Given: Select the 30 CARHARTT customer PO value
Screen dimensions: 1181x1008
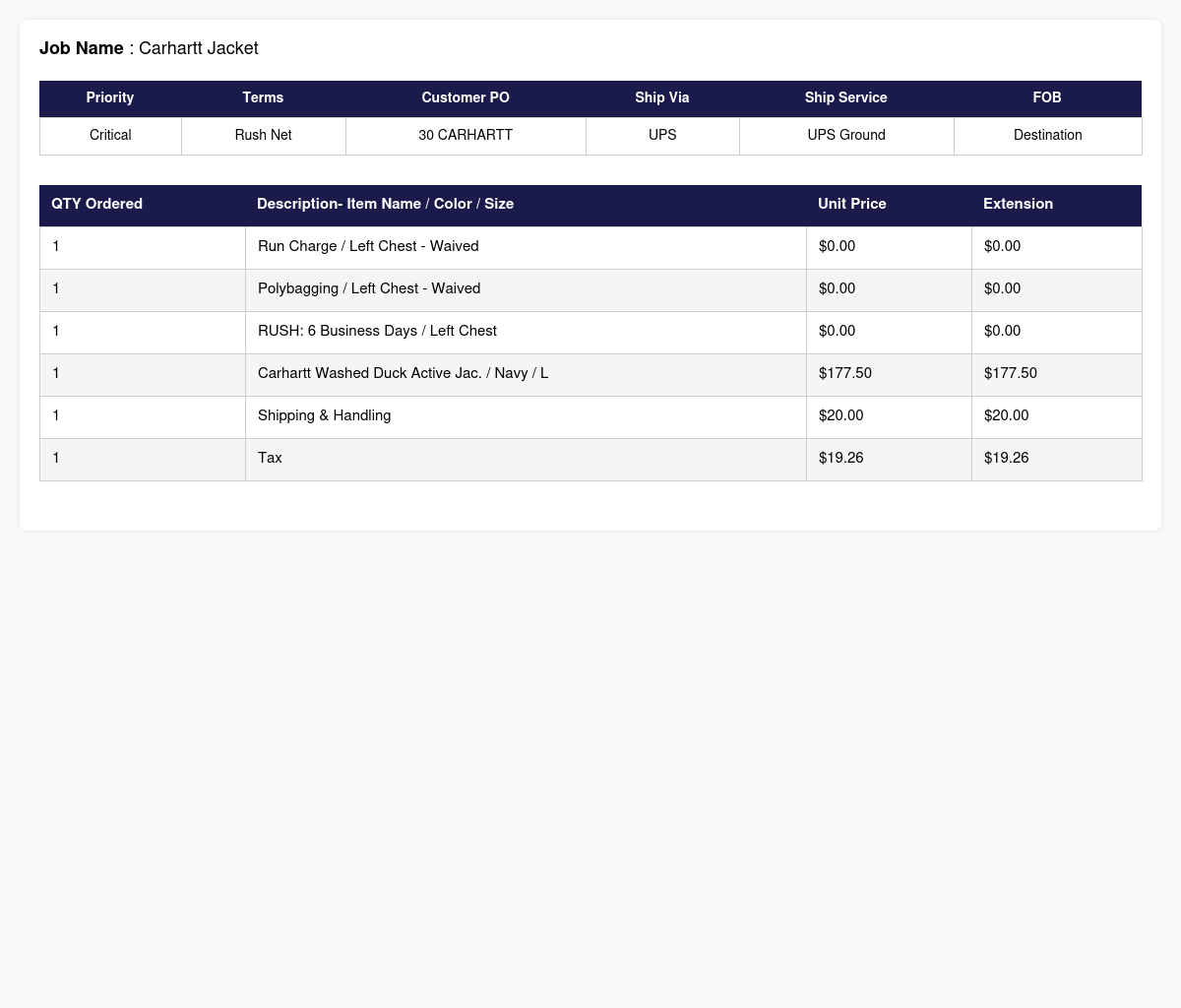Looking at the screenshot, I should 466,136.
